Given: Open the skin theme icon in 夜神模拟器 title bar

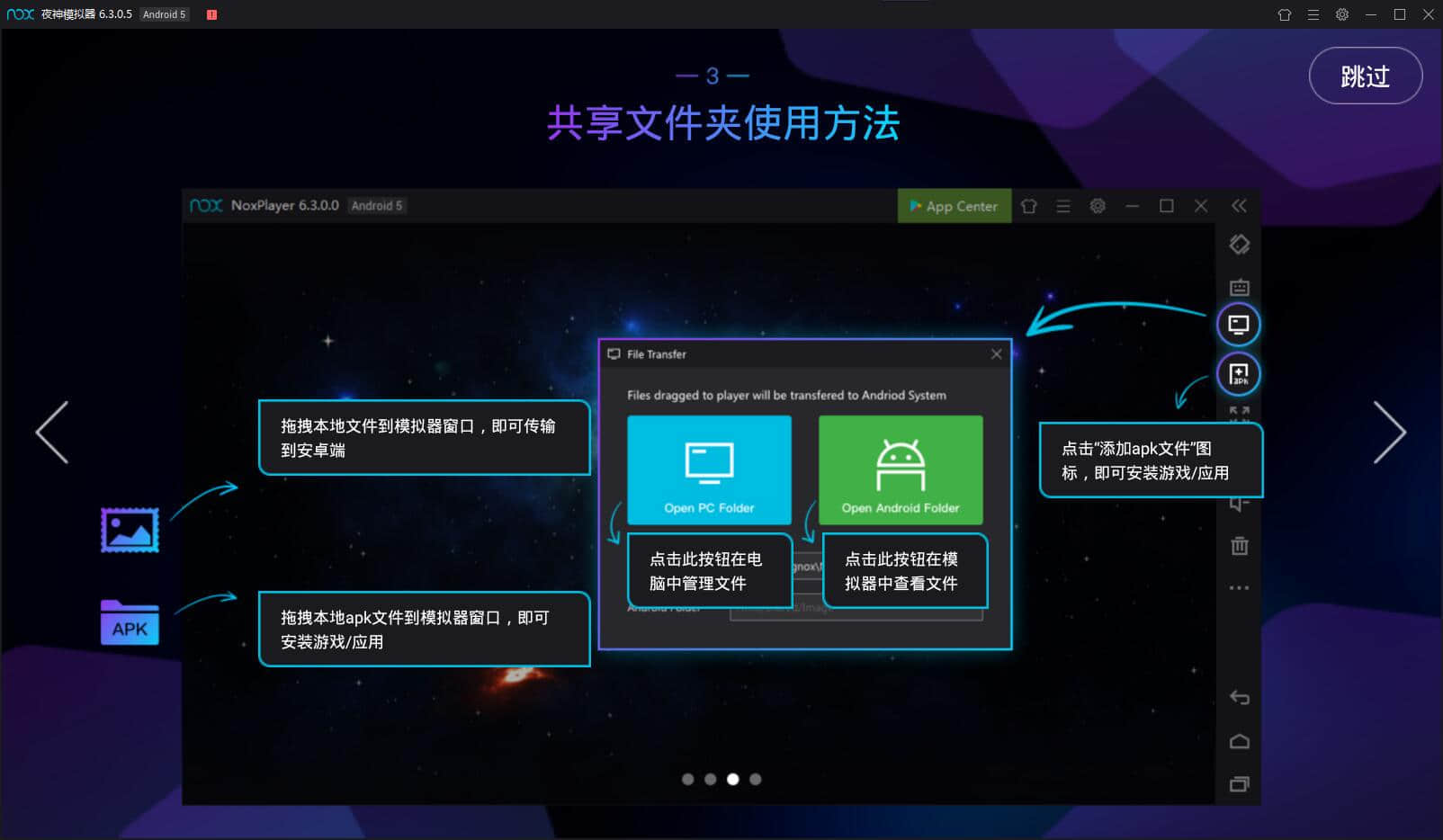Looking at the screenshot, I should [x=1285, y=14].
